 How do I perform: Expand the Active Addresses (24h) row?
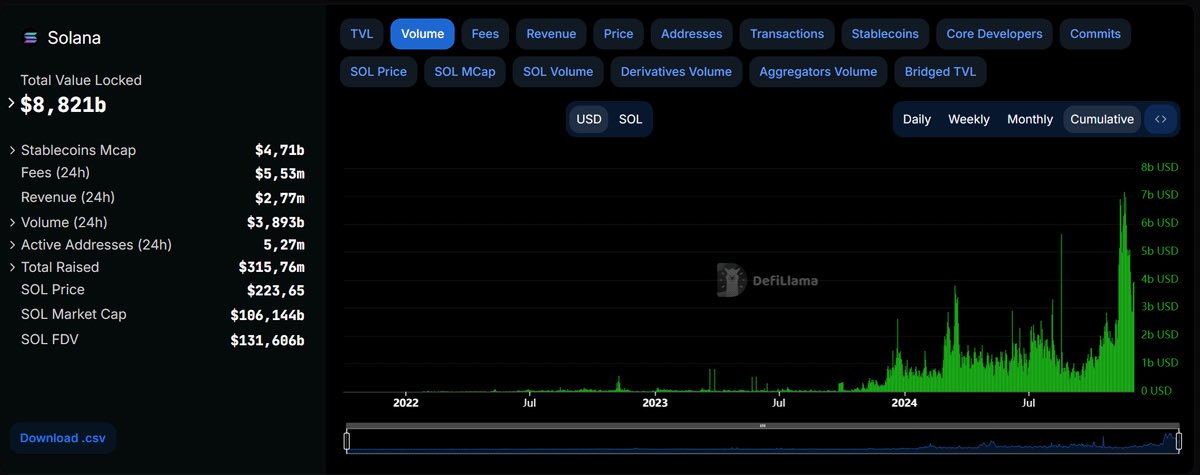pos(12,245)
